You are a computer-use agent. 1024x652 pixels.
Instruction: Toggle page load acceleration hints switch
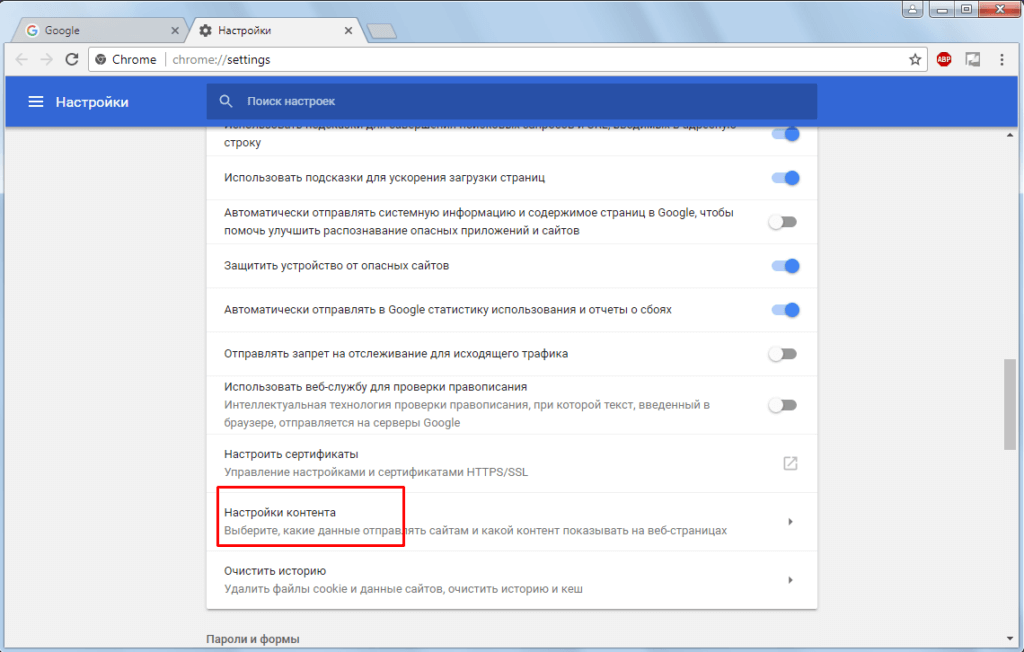786,178
